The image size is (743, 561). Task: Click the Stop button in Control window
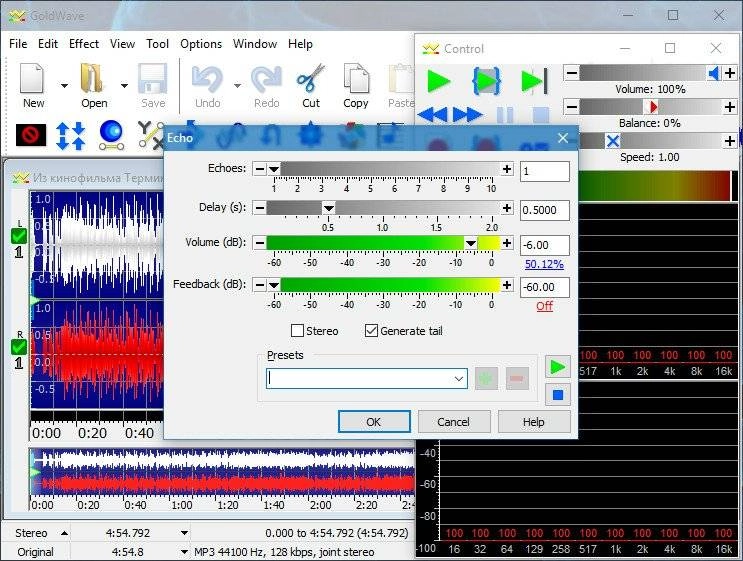point(541,115)
